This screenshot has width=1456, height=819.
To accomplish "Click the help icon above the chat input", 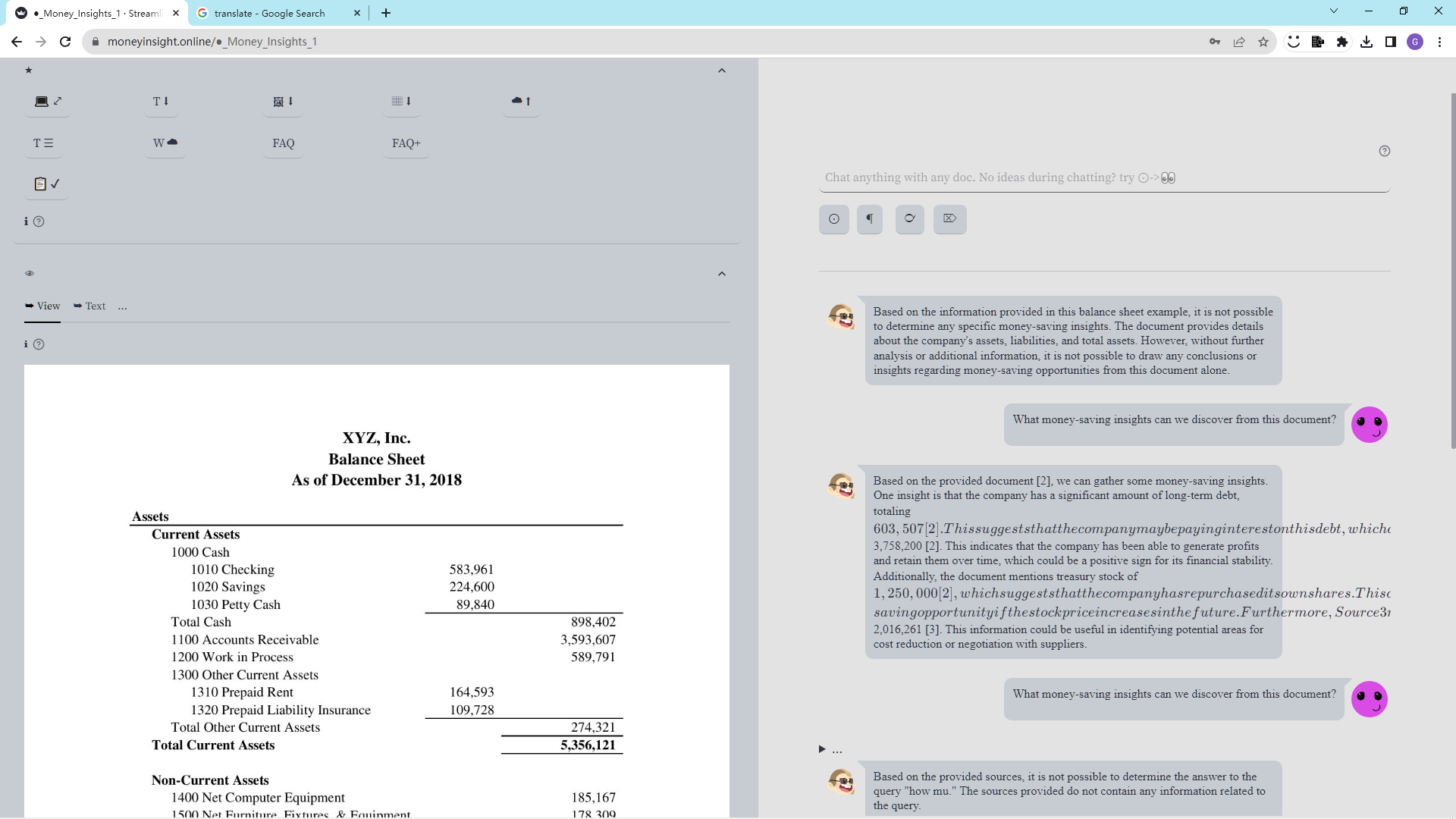I will click(1385, 151).
